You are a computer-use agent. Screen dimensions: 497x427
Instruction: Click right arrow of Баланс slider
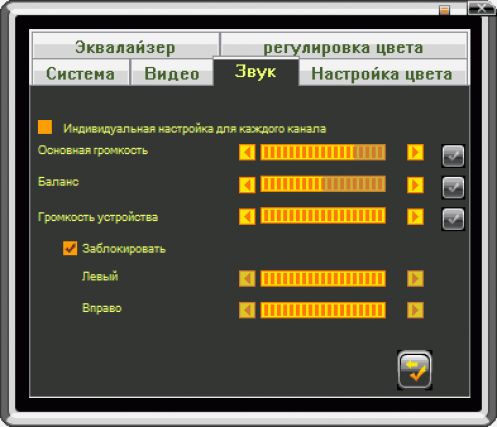point(415,185)
